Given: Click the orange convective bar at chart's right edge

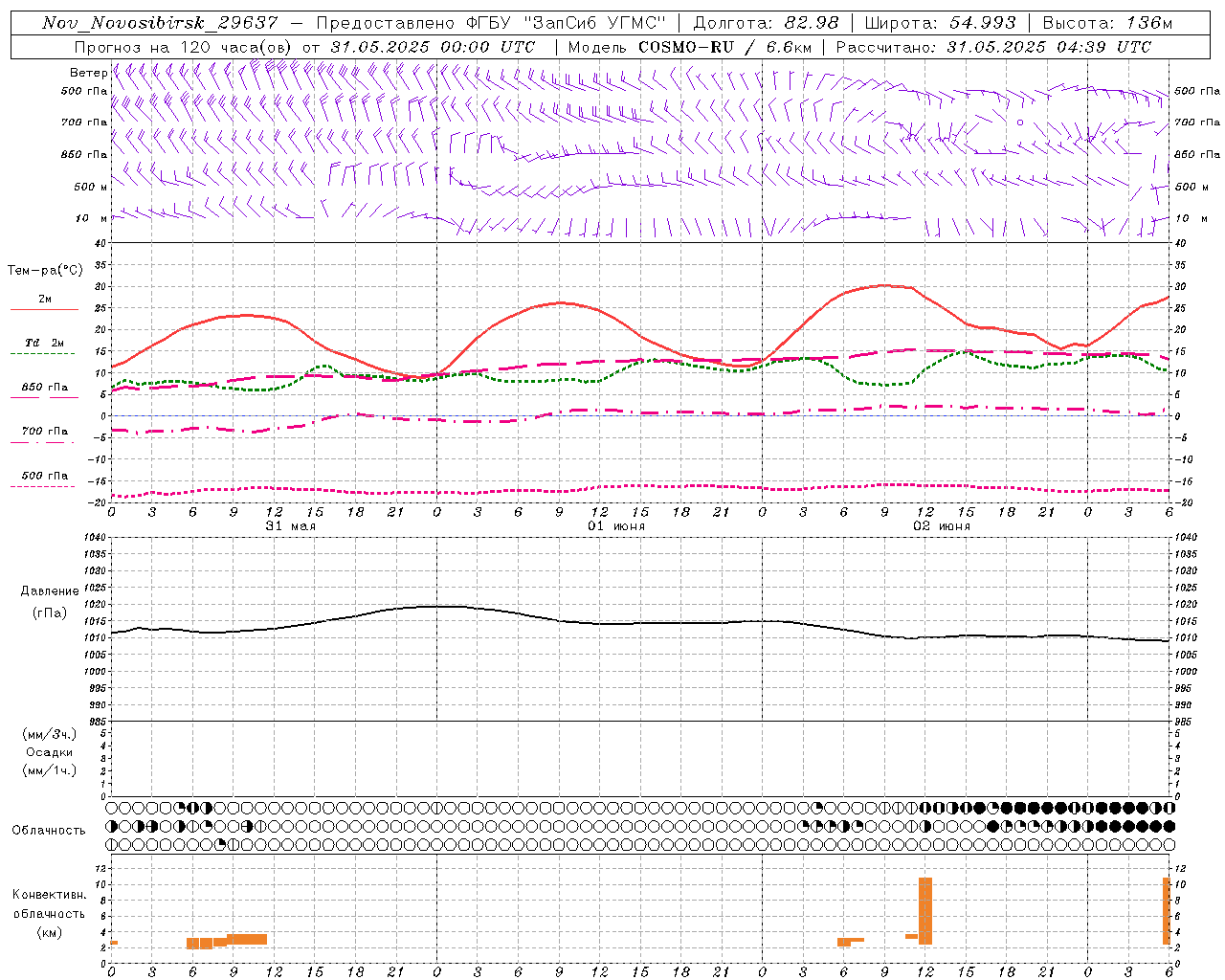Looking at the screenshot, I should [x=1167, y=911].
